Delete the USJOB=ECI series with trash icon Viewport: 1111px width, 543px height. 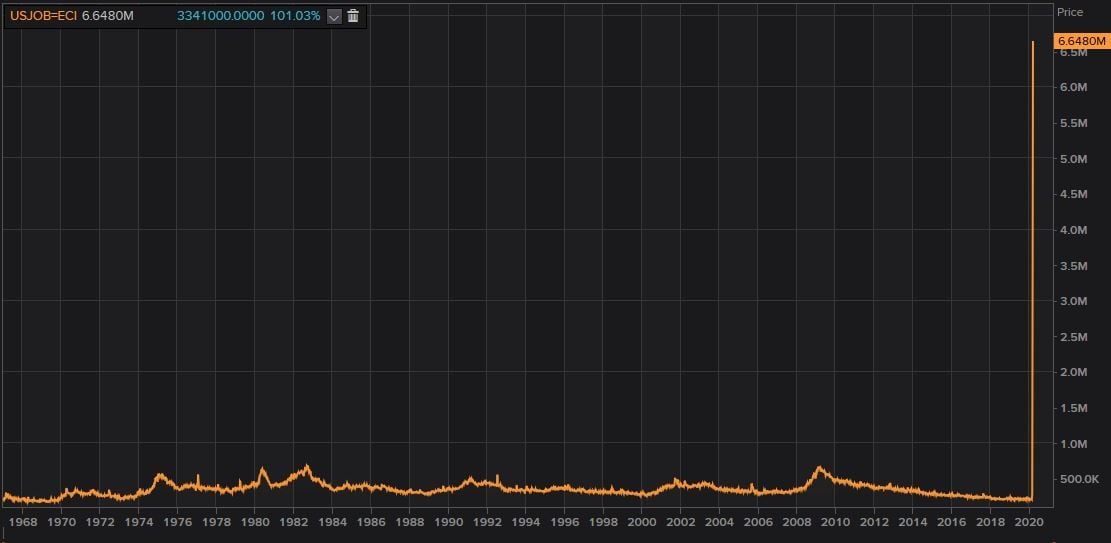click(x=353, y=16)
